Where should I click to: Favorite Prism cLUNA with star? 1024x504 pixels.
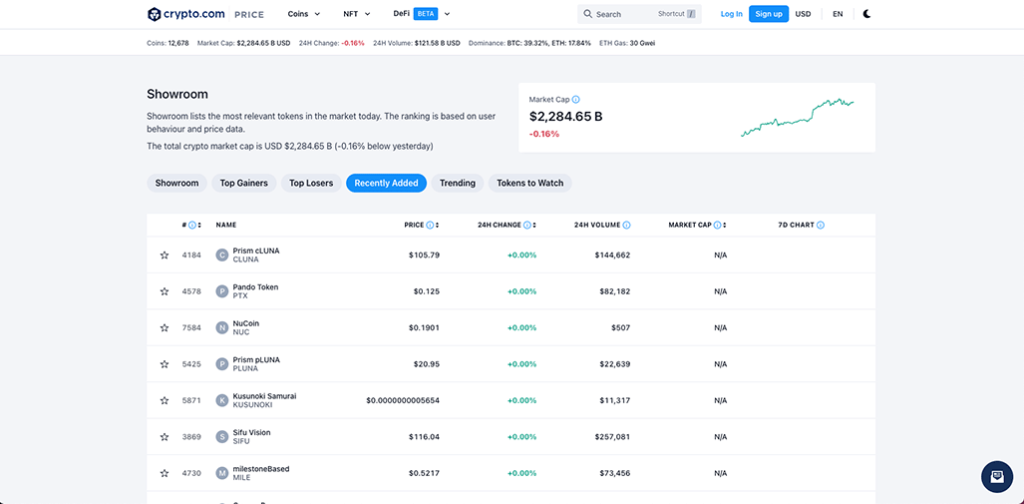click(x=164, y=255)
